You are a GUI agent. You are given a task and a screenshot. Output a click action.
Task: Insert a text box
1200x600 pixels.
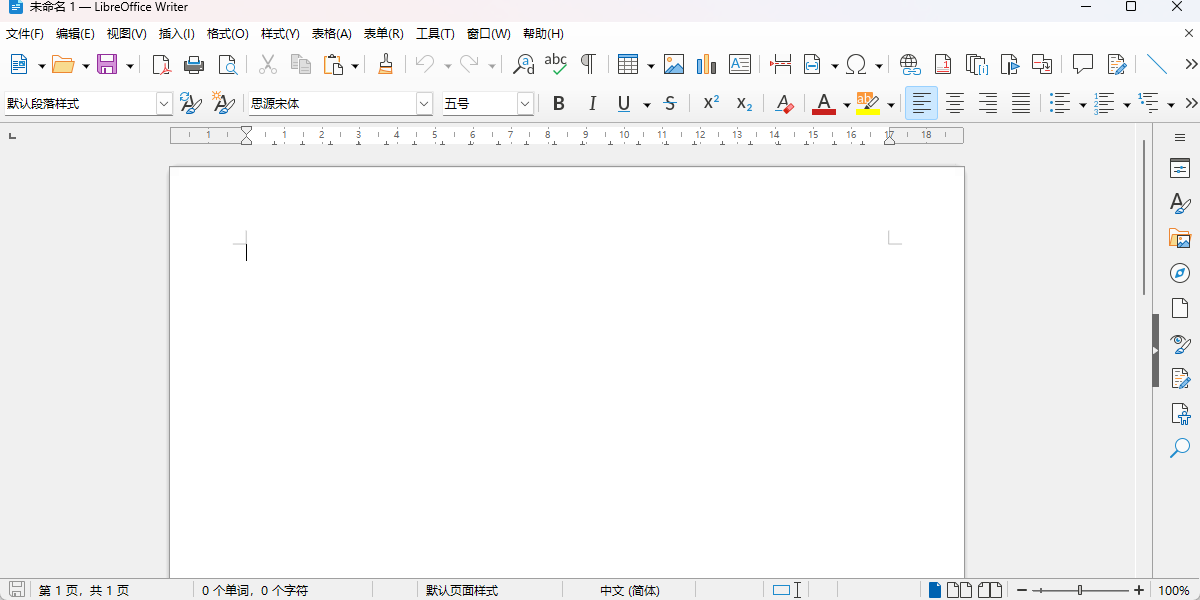tap(740, 64)
